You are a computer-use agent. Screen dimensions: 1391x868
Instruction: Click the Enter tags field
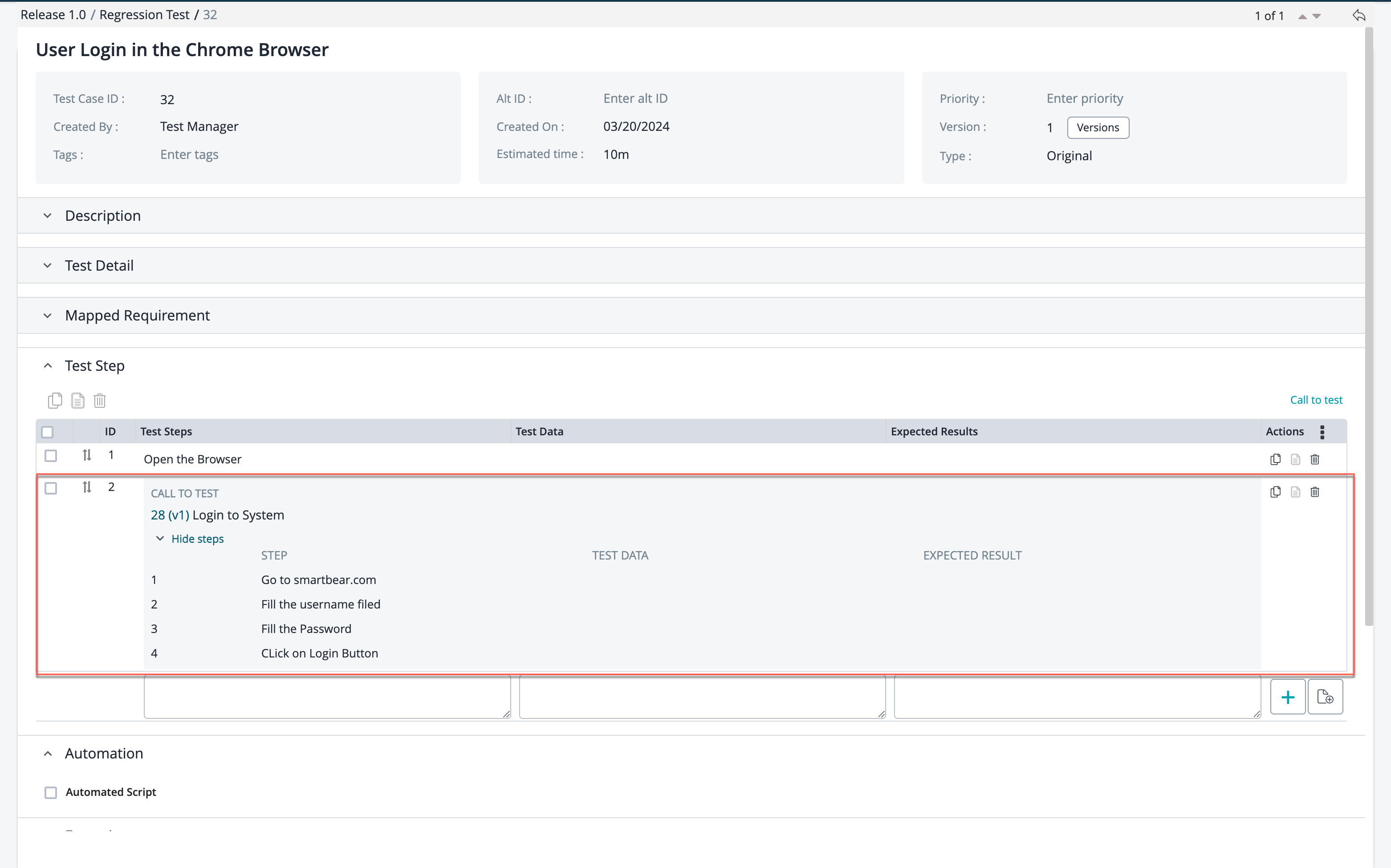point(189,154)
